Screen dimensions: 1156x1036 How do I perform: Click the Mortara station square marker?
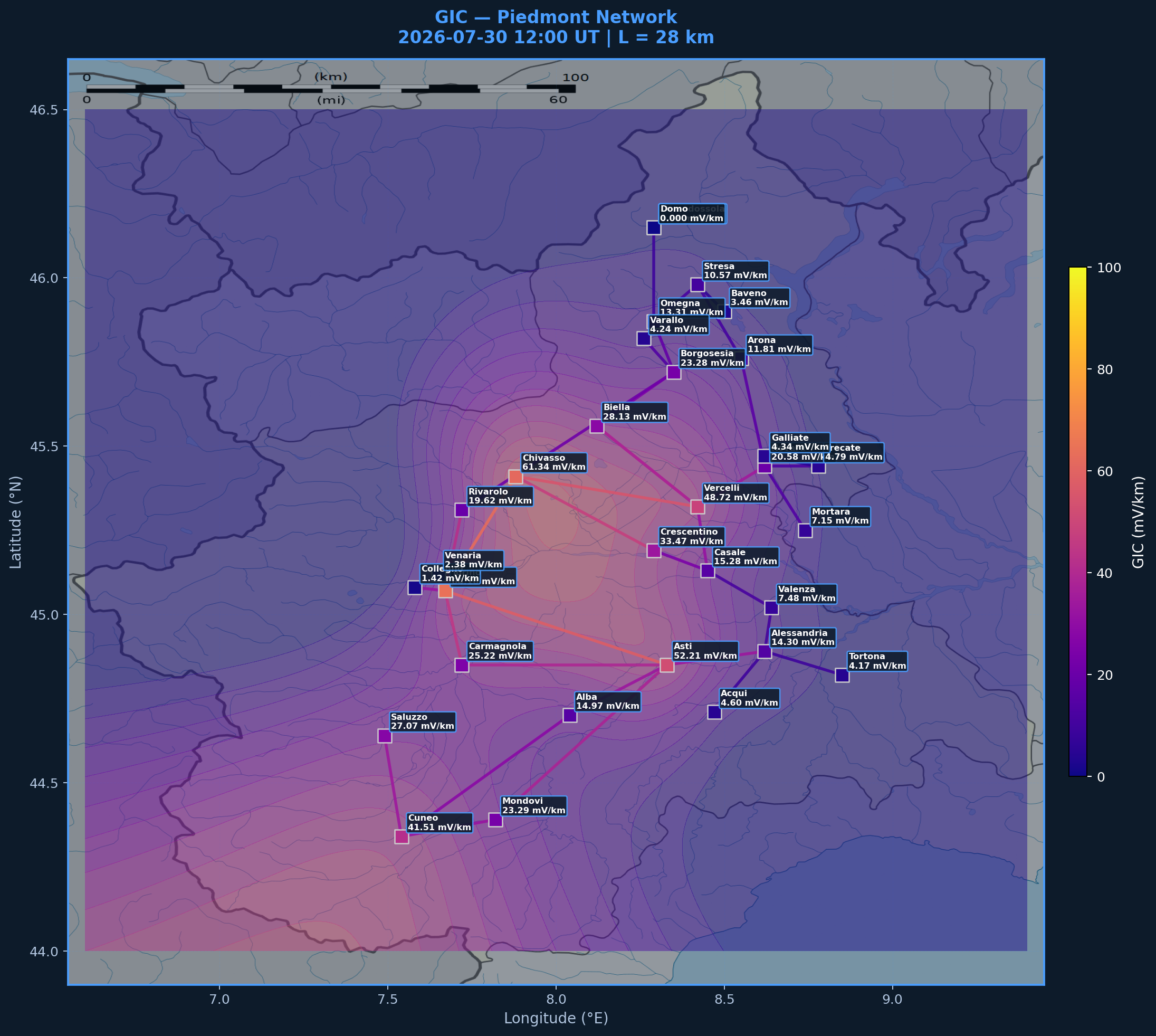pos(805,530)
